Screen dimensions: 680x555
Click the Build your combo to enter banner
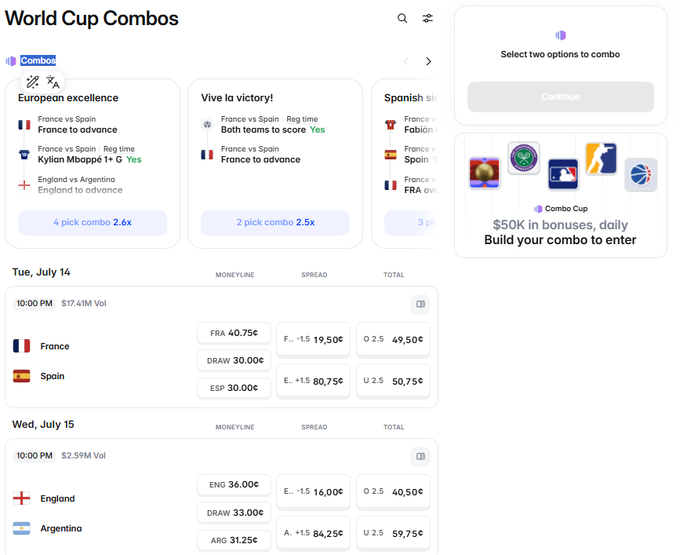pos(560,240)
